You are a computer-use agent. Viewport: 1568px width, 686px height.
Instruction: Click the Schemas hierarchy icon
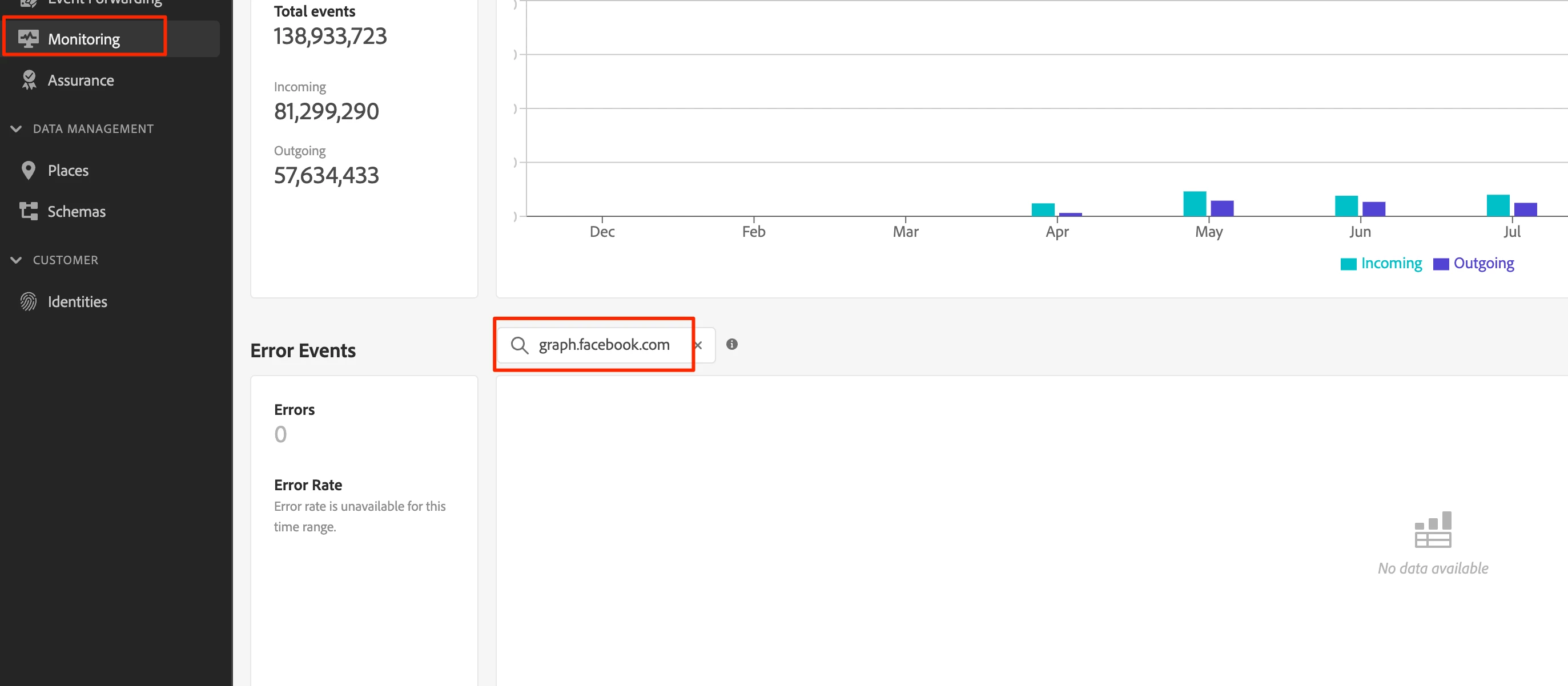(28, 211)
